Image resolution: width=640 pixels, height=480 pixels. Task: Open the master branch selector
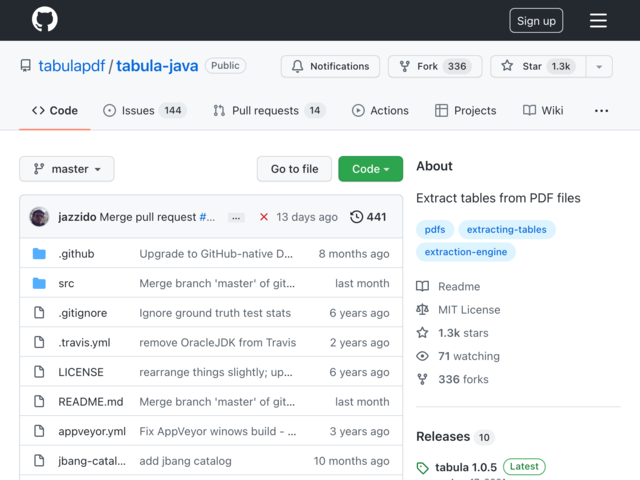(67, 169)
